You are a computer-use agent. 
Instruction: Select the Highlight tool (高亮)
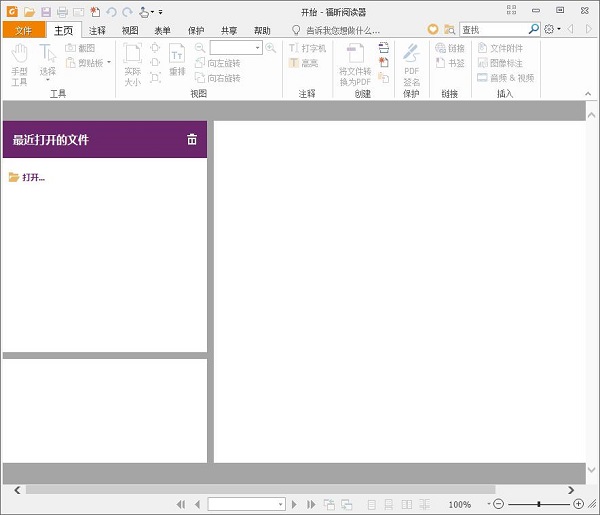(x=303, y=63)
